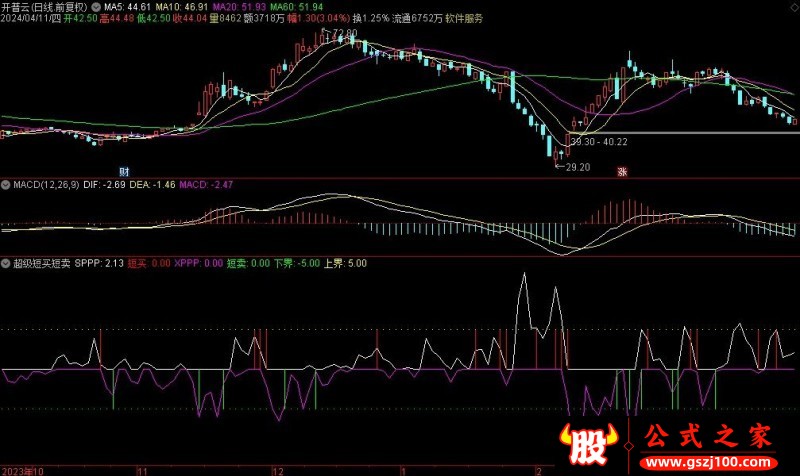Click the 72.80 peak price label
This screenshot has width=800, height=476.
[343, 33]
